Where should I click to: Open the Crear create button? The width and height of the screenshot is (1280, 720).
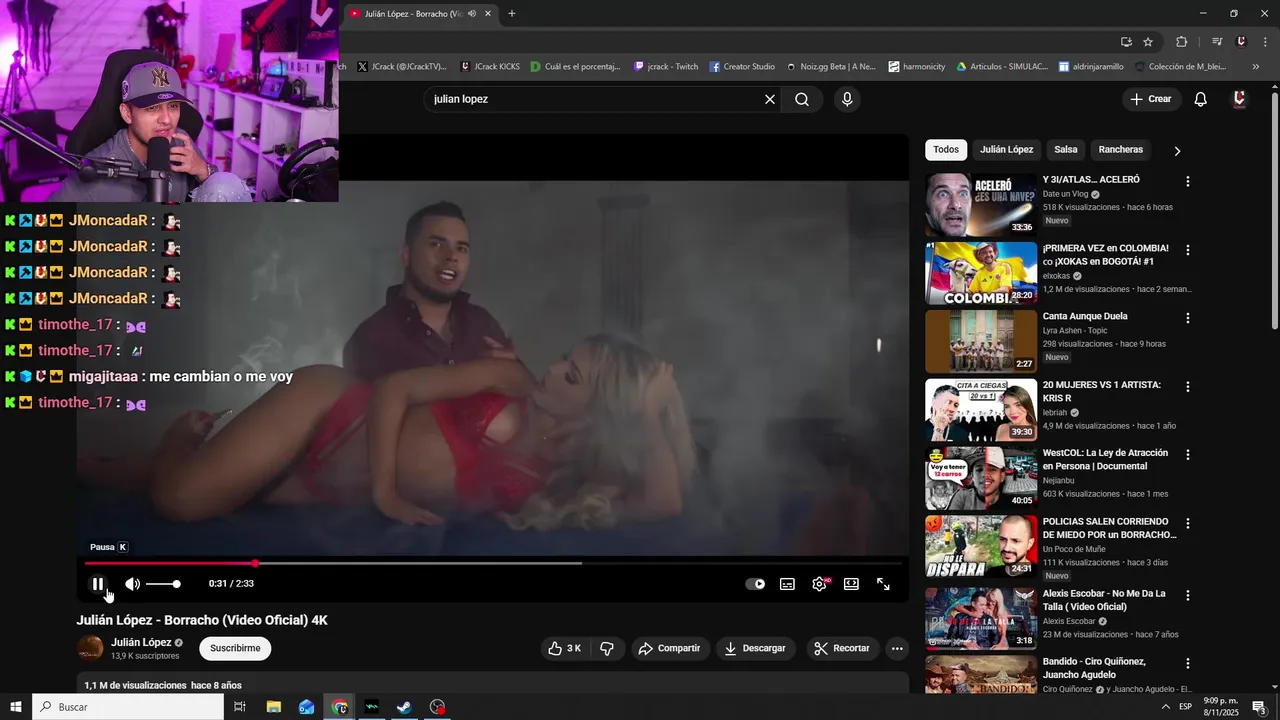[1151, 99]
